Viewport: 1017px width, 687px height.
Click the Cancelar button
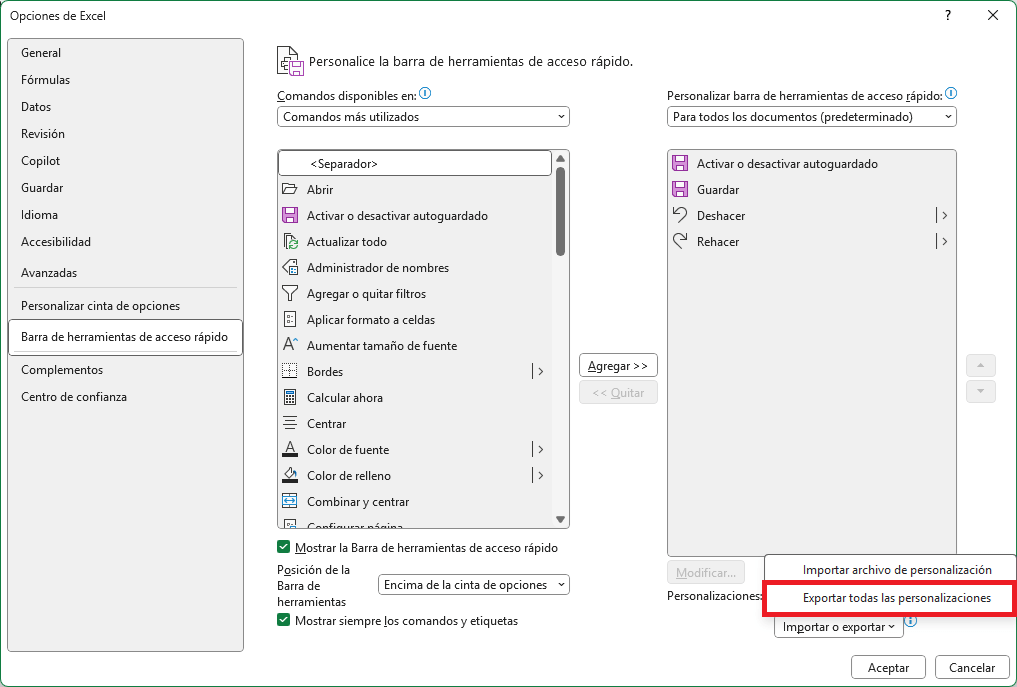972,668
